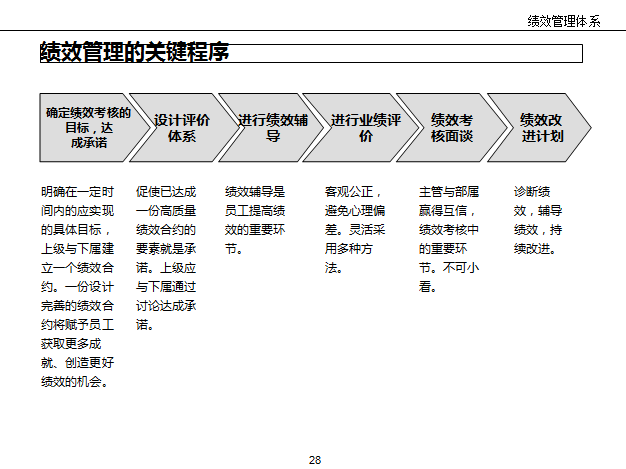Click the paragraph starting 促使已达成
626x469 pixels.
(166, 258)
